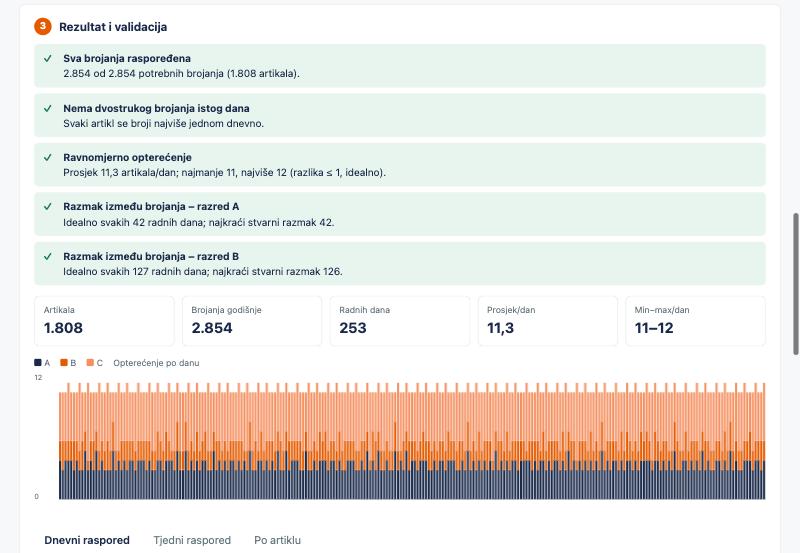Open the Tjedni raspored tab
The height and width of the screenshot is (553, 800).
(x=192, y=540)
